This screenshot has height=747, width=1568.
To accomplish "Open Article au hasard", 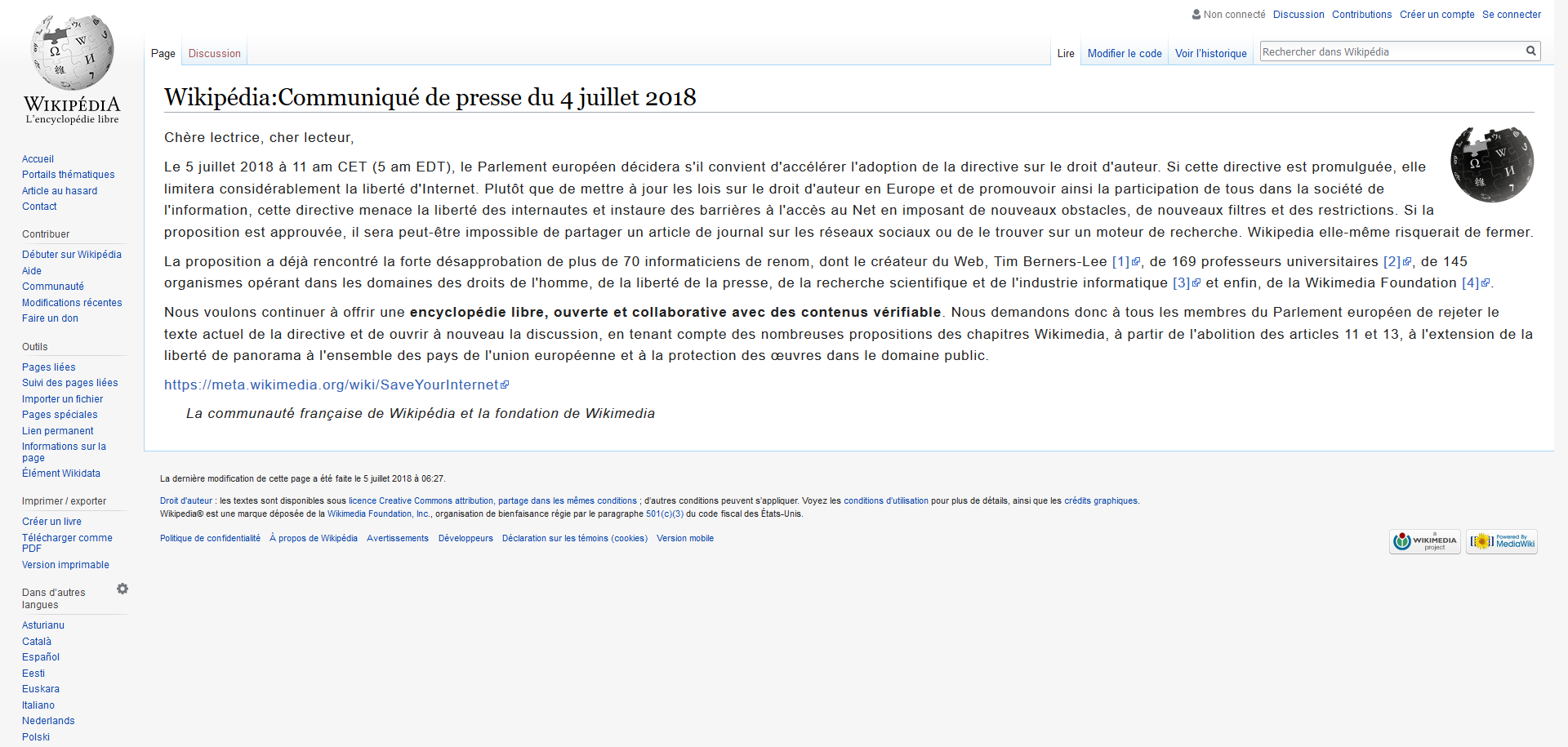I will pyautogui.click(x=60, y=191).
